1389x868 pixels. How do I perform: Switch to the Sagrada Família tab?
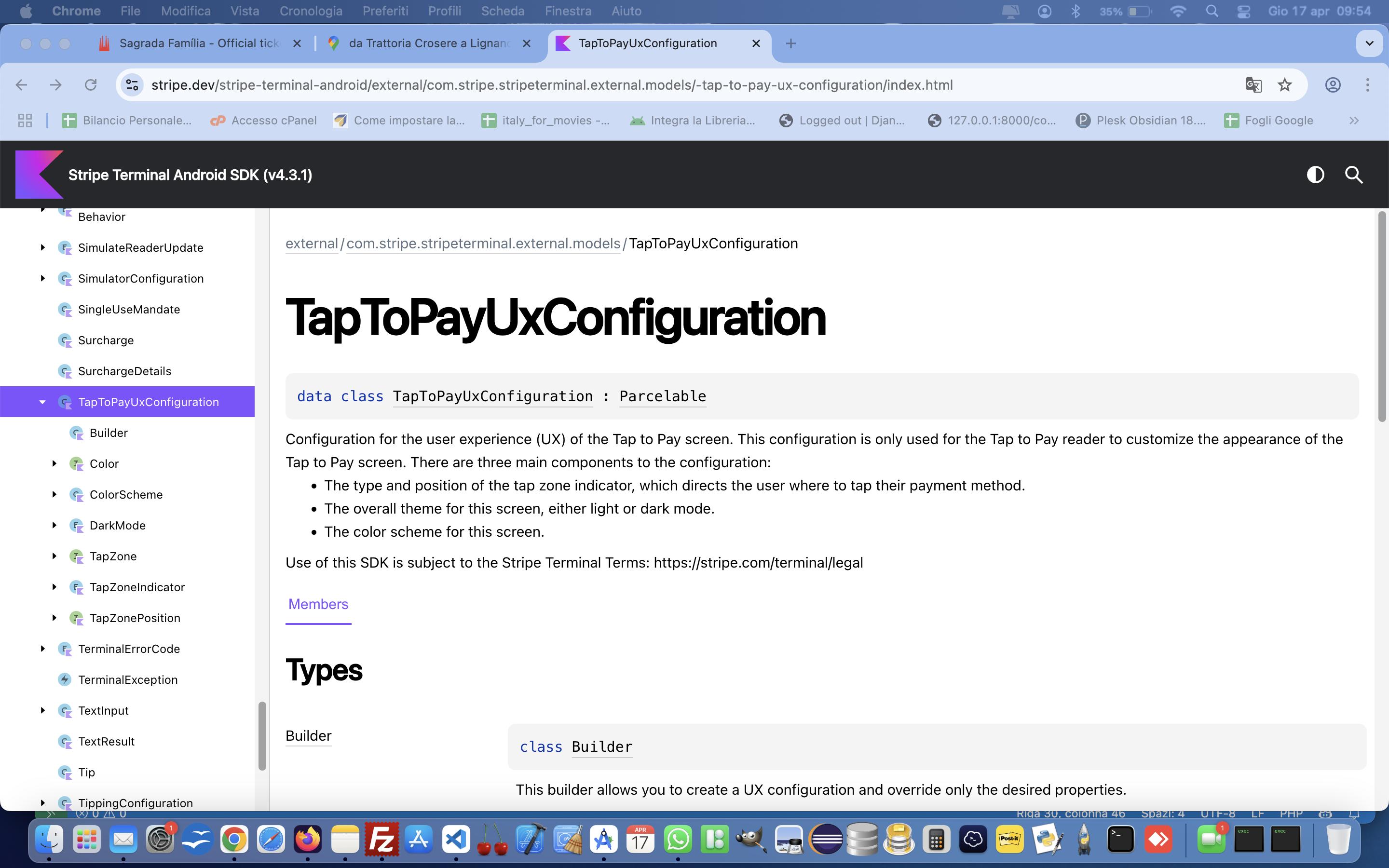tap(198, 43)
